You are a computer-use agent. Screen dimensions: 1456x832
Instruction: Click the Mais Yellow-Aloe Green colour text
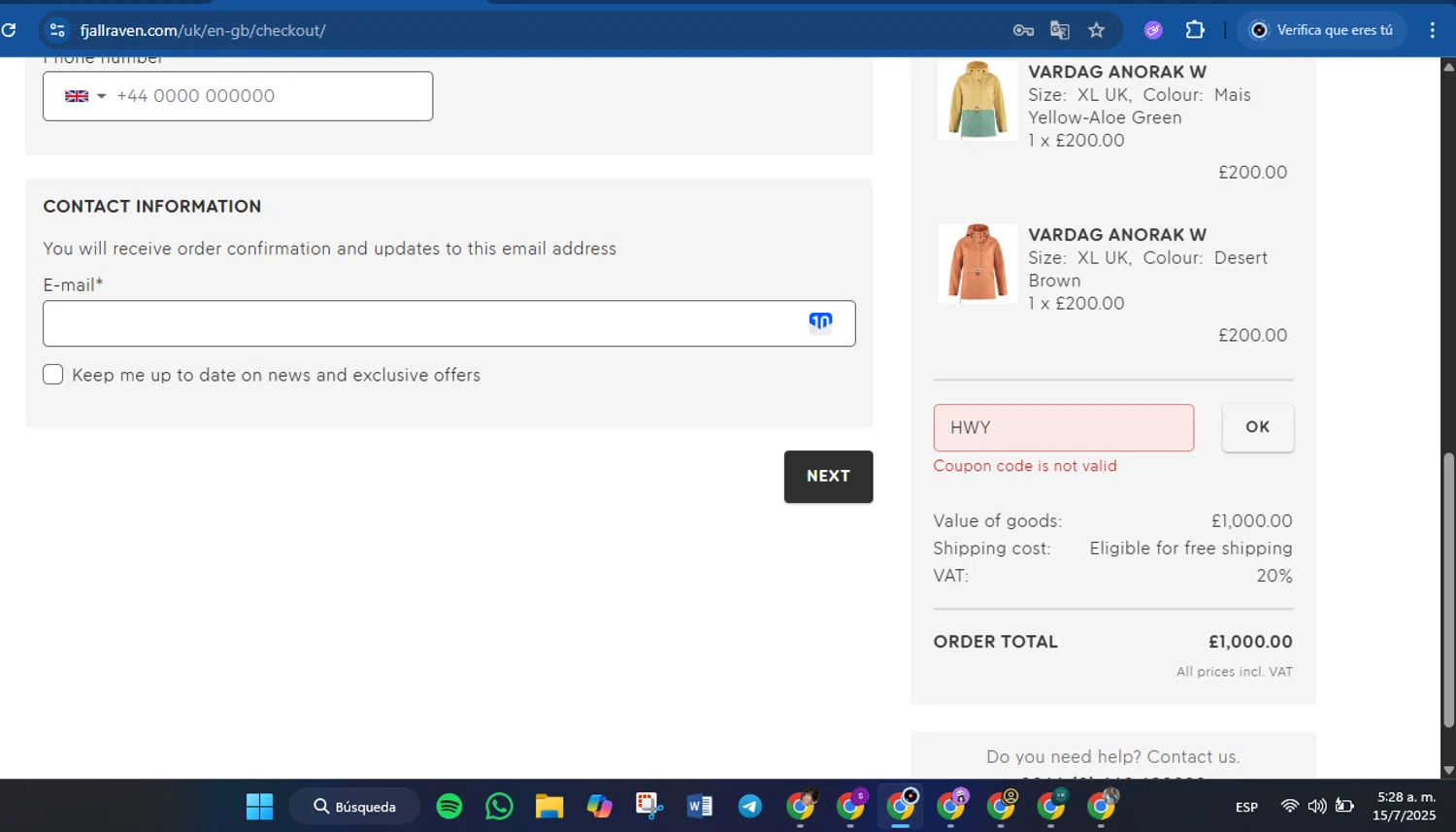(x=1140, y=106)
